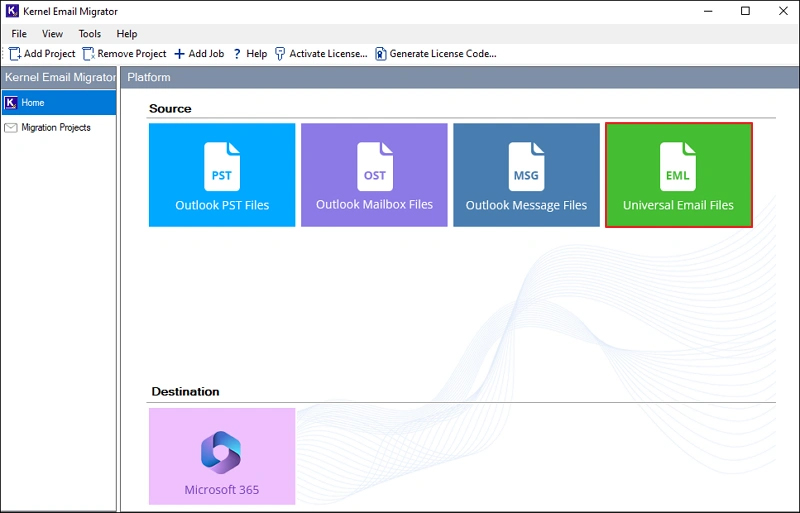
Task: Click the Generate License Code icon
Action: [x=381, y=54]
